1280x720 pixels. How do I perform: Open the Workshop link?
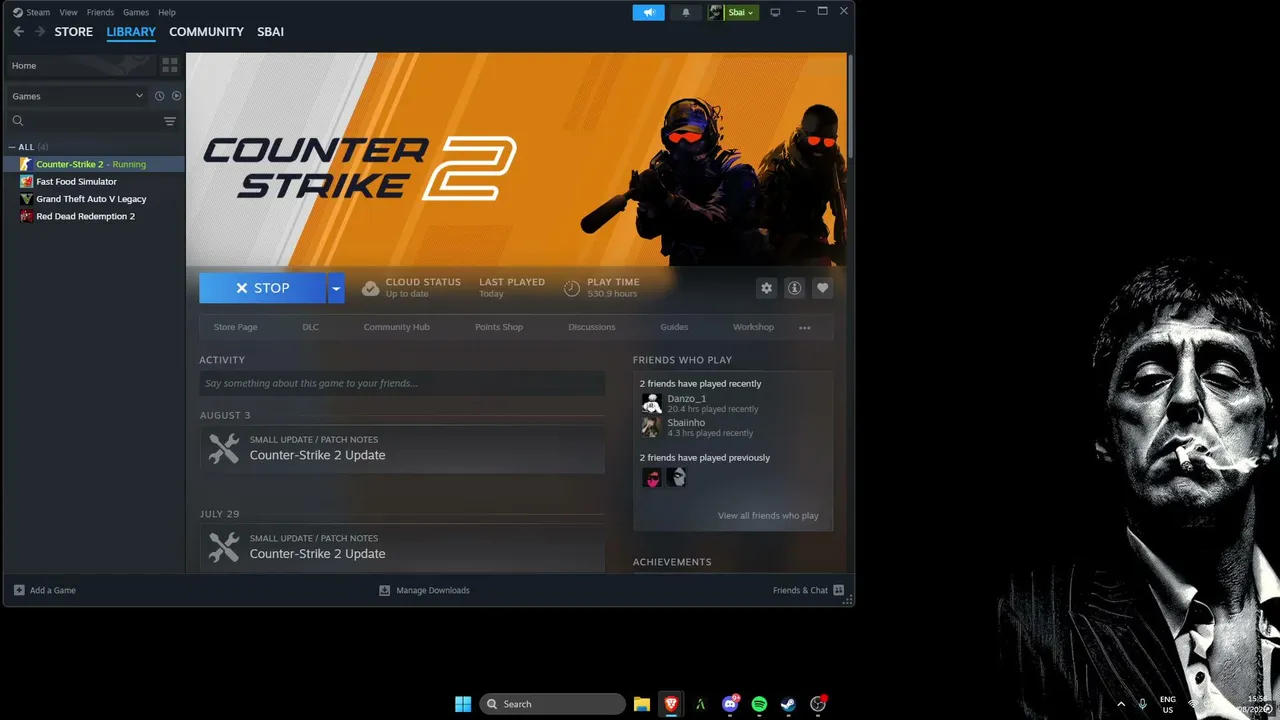point(753,327)
